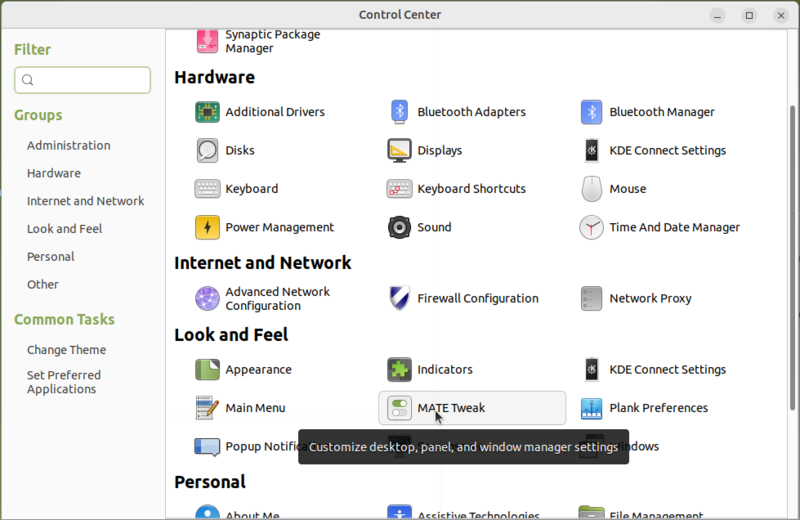
Task: Click the filter search magnifier icon
Action: pyautogui.click(x=28, y=80)
